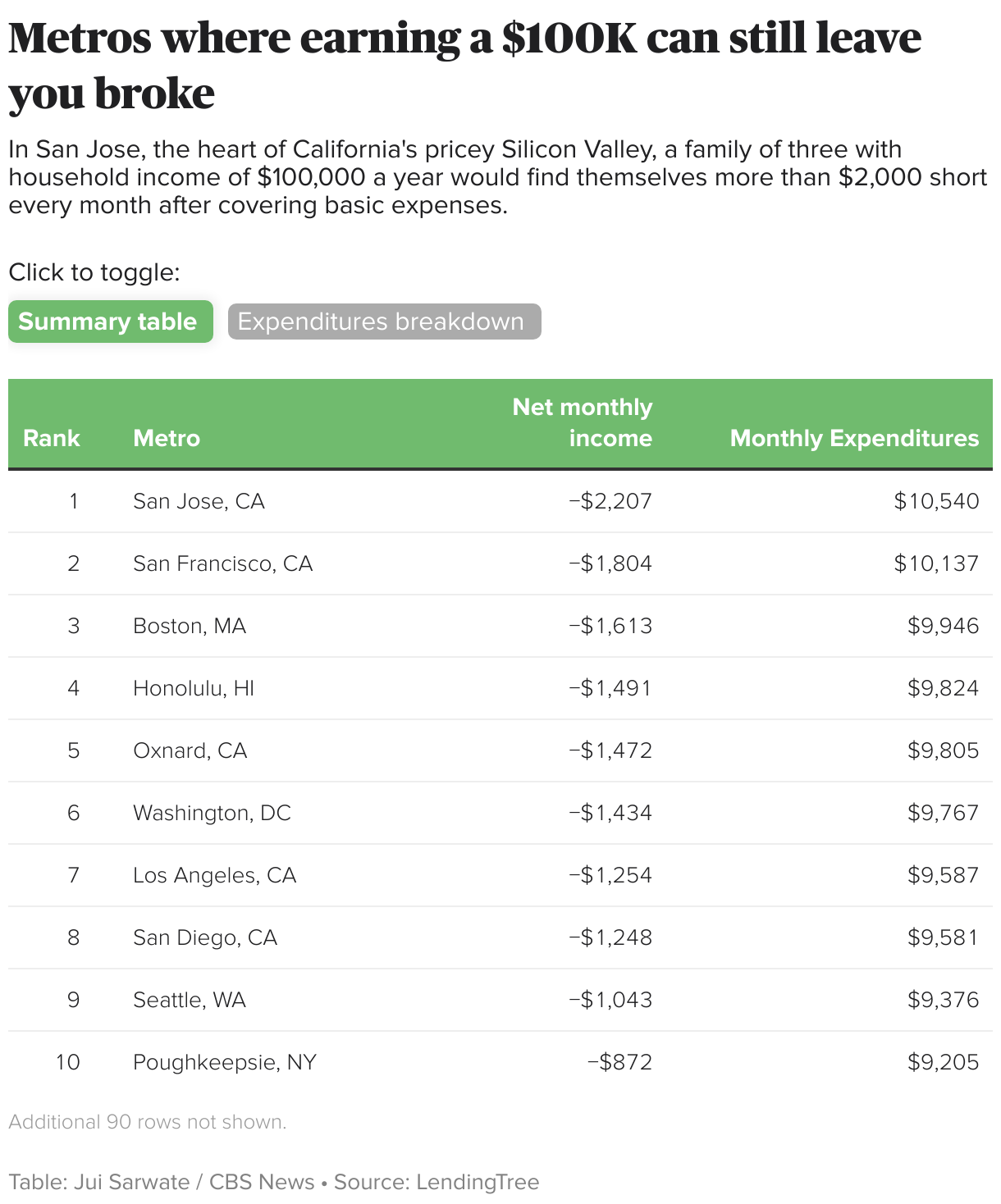This screenshot has height=1204, width=1001.
Task: Toggle the Expenditures breakdown view
Action: pyautogui.click(x=384, y=322)
